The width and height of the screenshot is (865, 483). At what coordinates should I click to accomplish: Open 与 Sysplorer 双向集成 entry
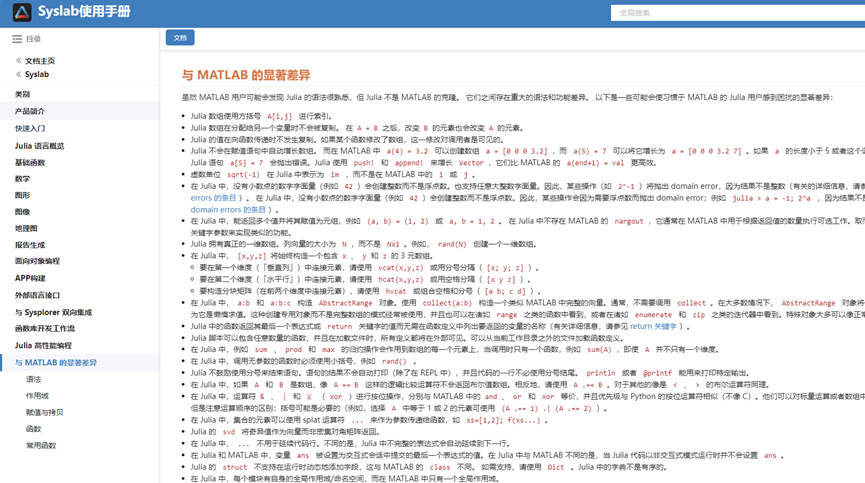(x=54, y=312)
